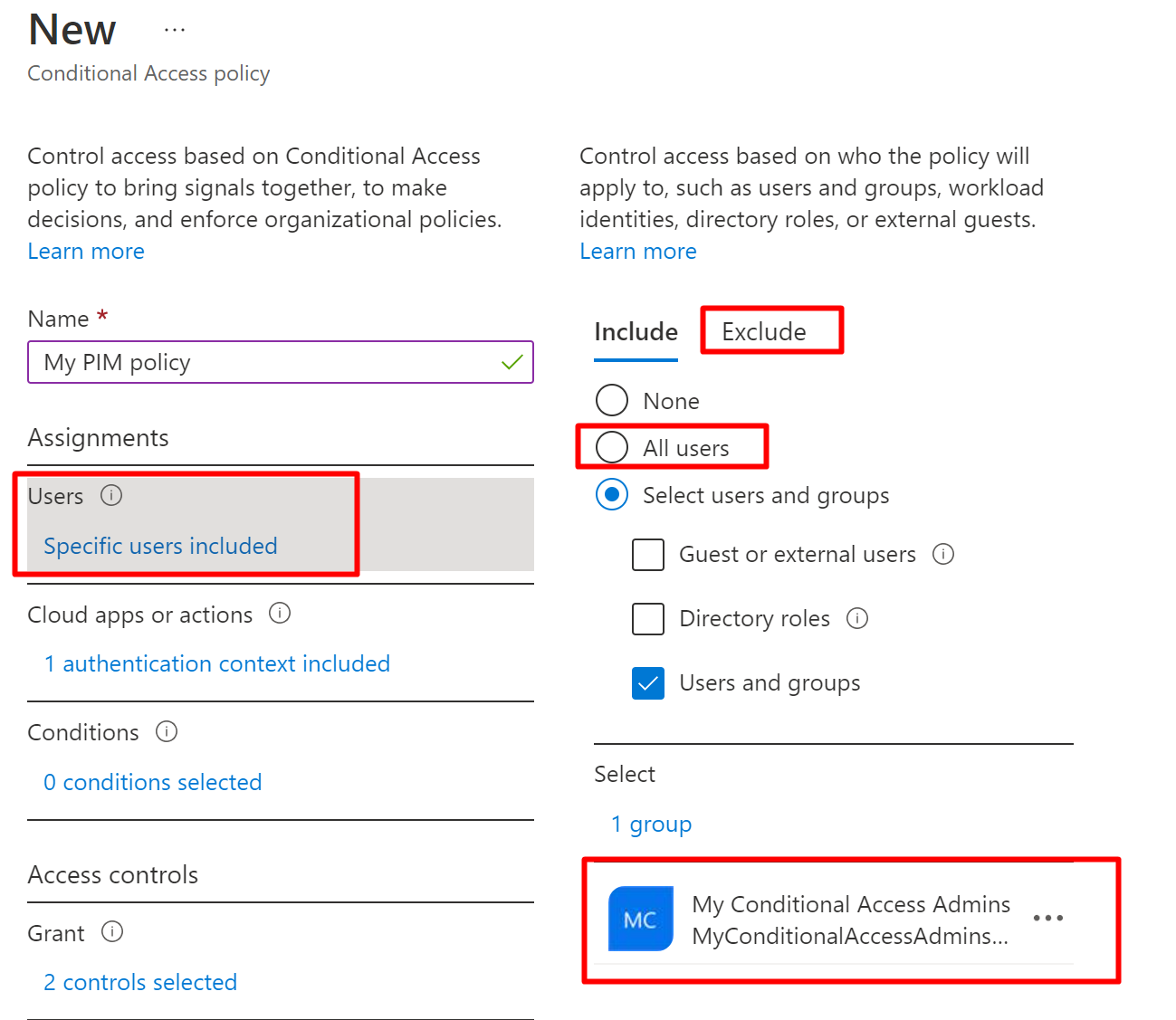Select the All users radio option
The height and width of the screenshot is (1020, 1176).
pos(612,447)
